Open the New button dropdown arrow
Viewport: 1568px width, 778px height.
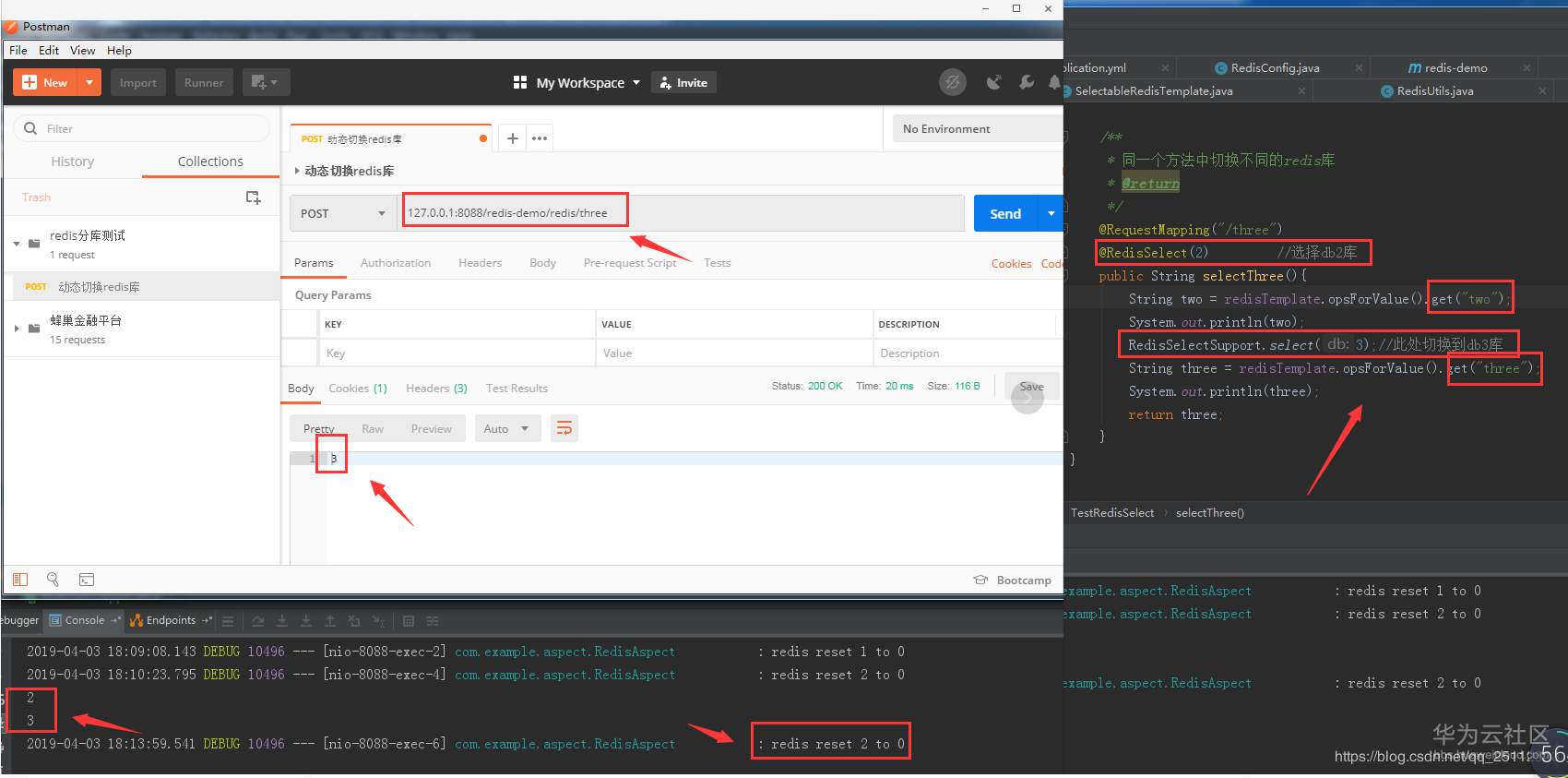pyautogui.click(x=89, y=82)
